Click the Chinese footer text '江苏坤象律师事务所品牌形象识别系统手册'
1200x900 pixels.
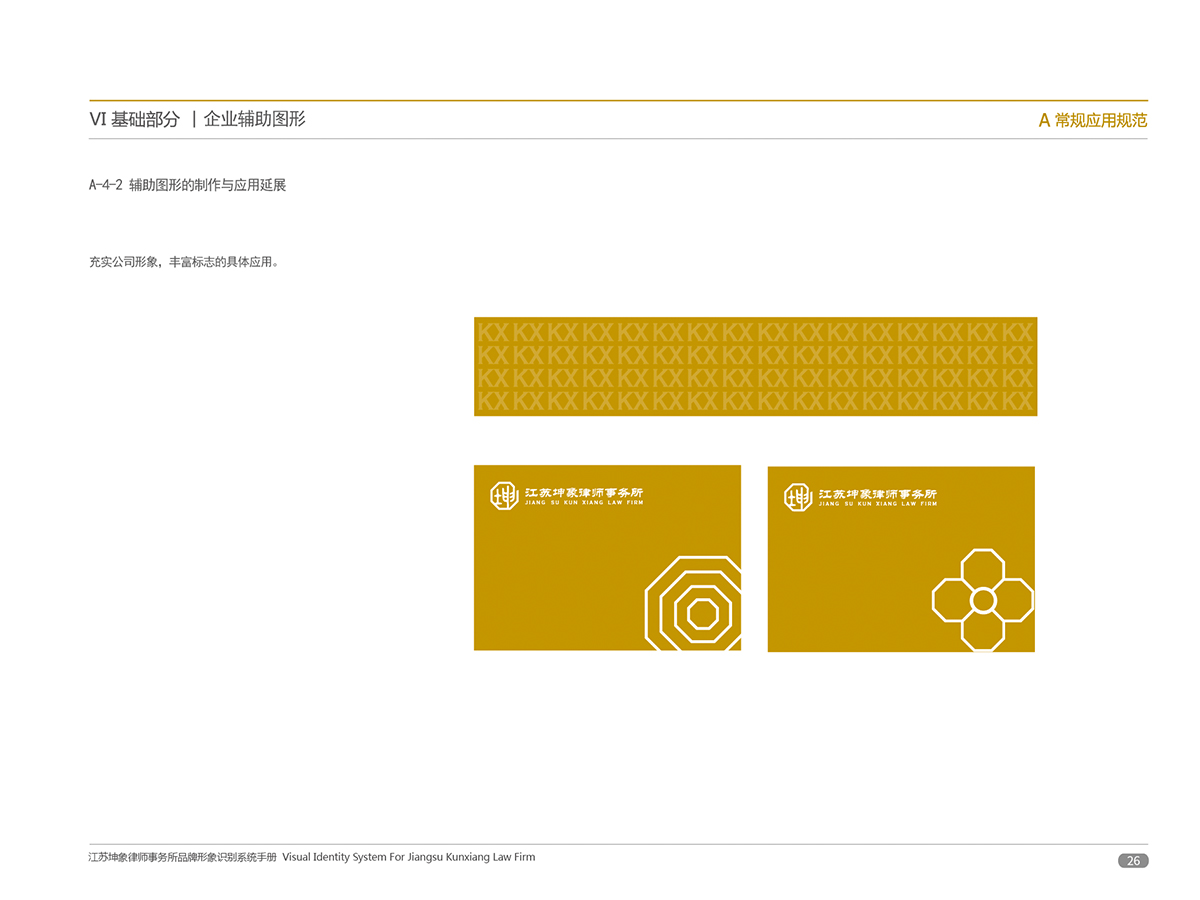(x=182, y=857)
